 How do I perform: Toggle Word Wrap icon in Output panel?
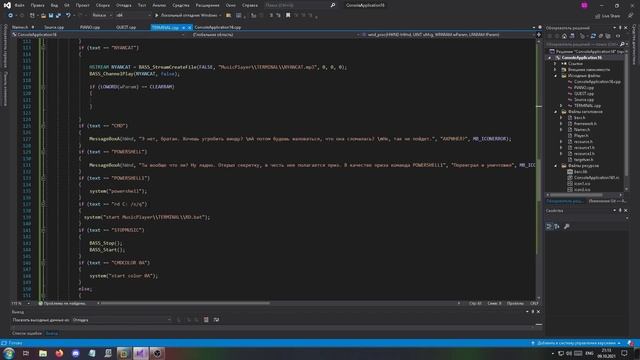coord(216,320)
